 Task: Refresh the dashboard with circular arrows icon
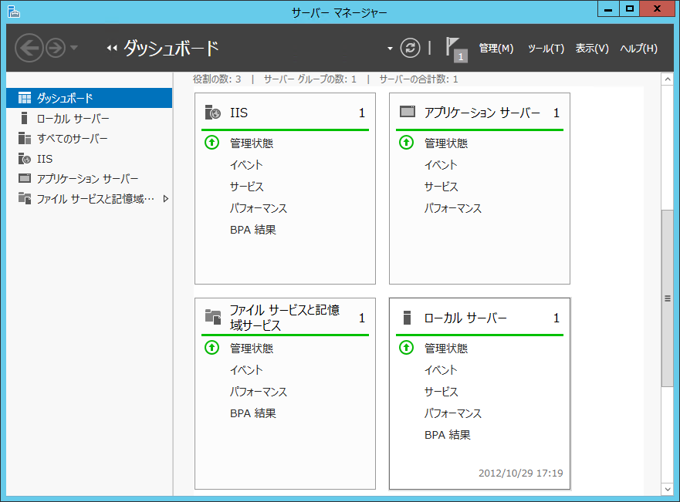tap(410, 48)
